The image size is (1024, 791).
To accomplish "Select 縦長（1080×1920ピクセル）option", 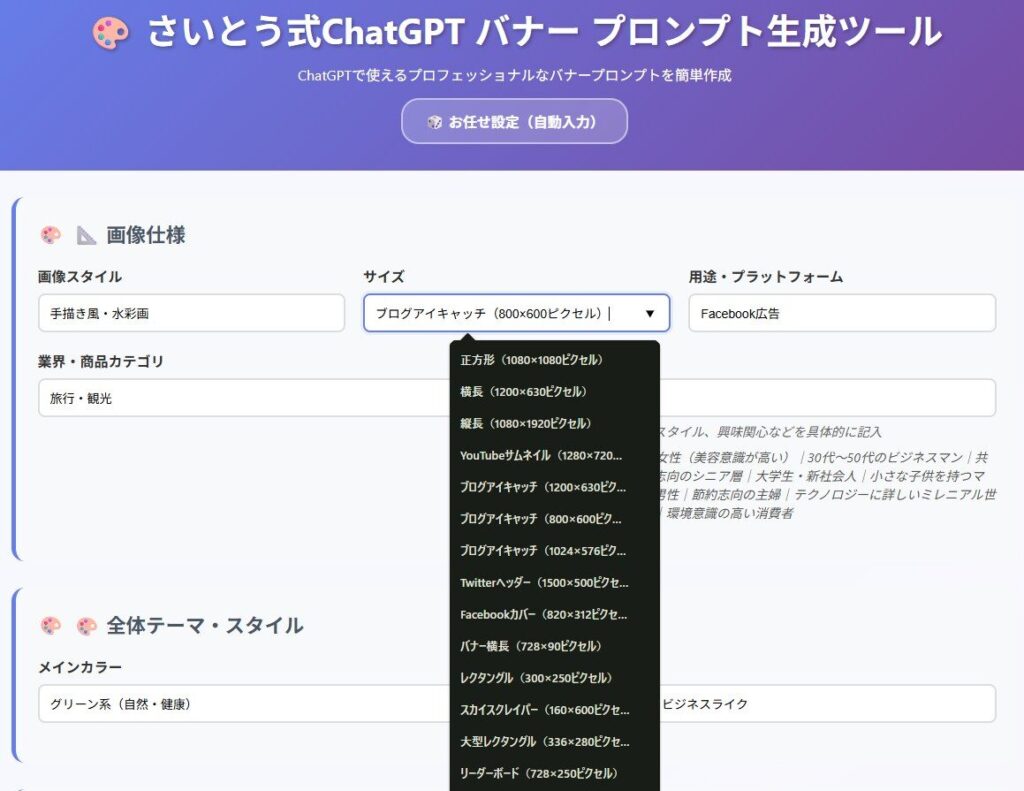I will click(x=554, y=424).
